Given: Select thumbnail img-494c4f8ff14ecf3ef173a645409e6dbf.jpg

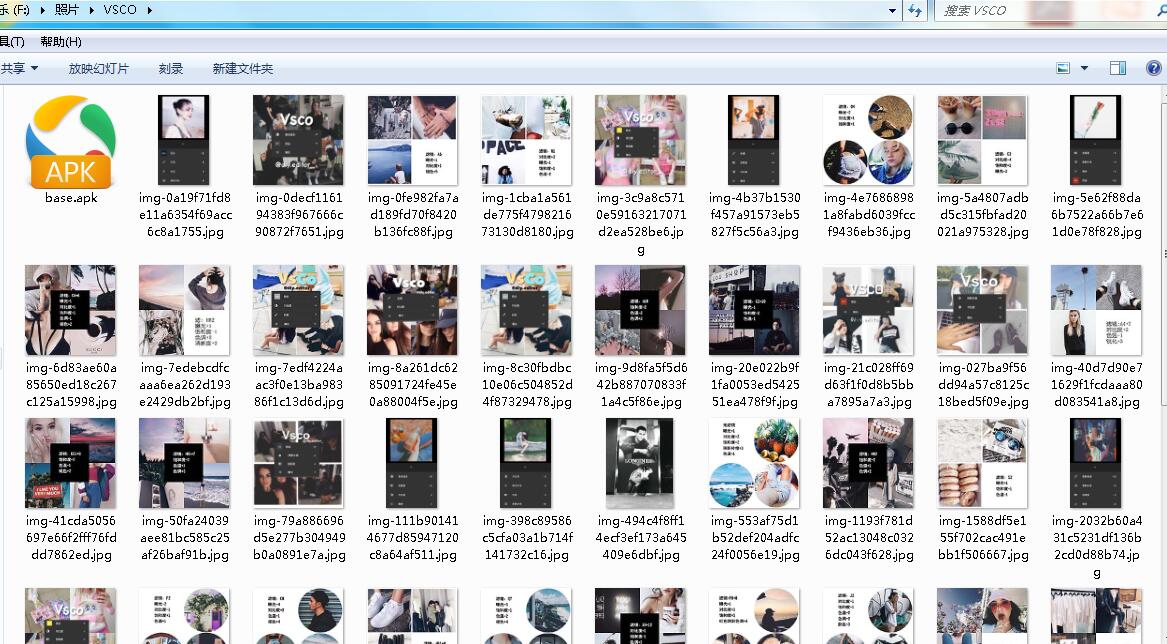Looking at the screenshot, I should pos(640,463).
